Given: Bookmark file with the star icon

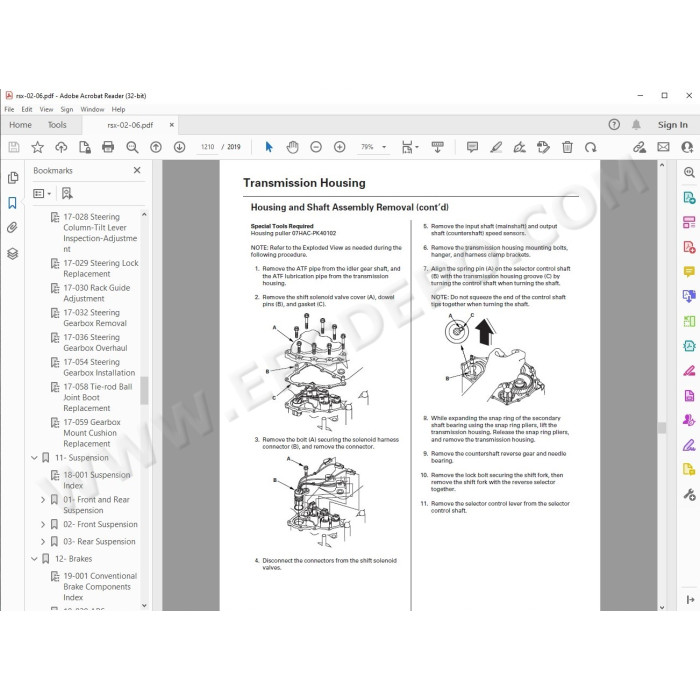Looking at the screenshot, I should click(x=38, y=147).
